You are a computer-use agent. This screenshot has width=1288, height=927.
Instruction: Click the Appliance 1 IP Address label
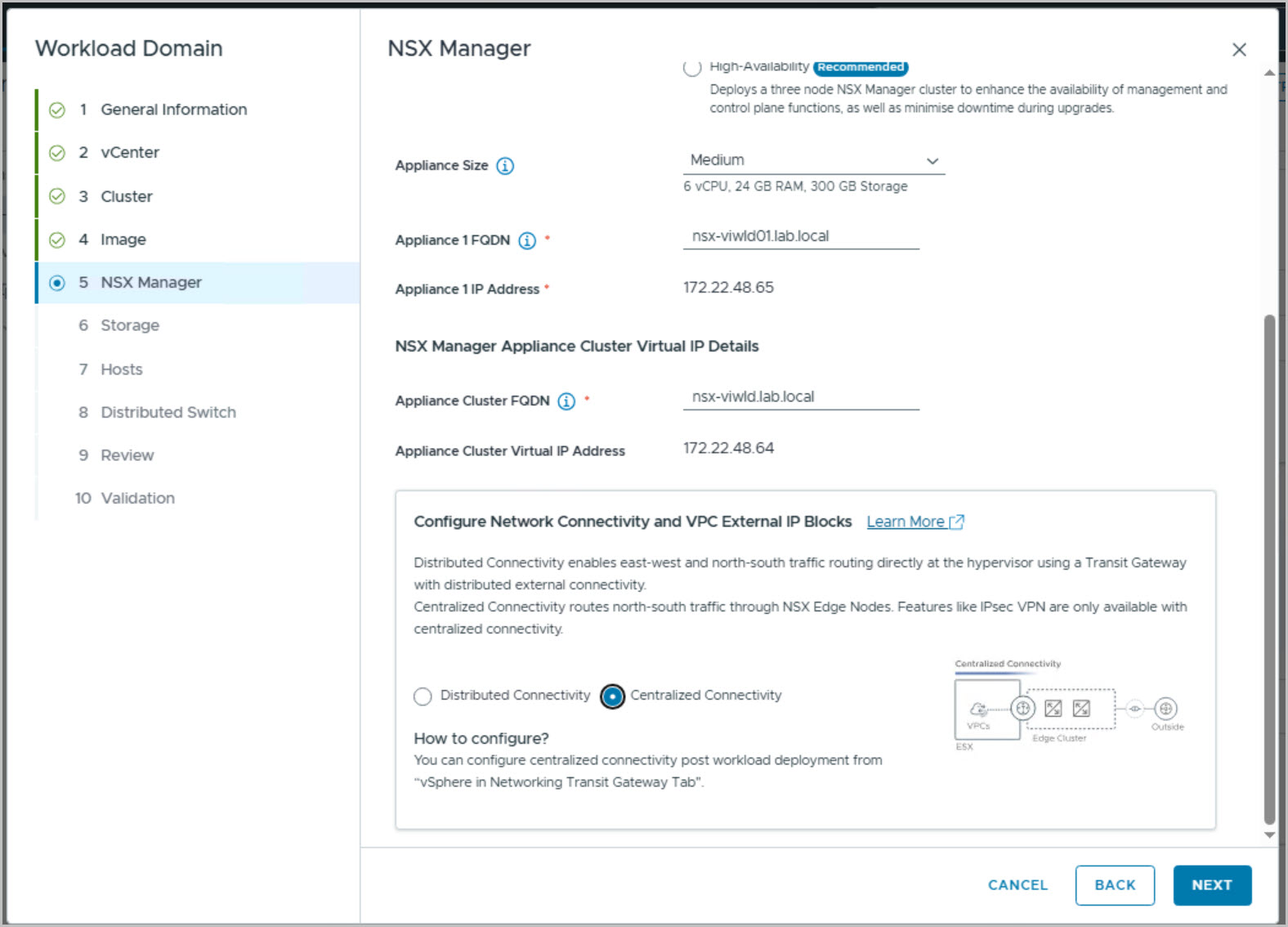[x=467, y=289]
